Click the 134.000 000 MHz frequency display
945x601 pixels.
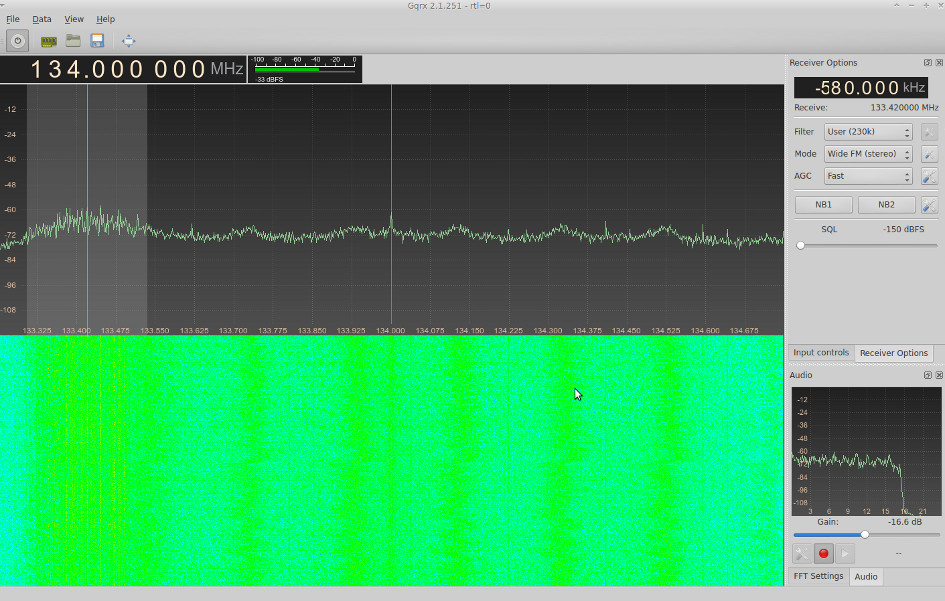pos(122,69)
